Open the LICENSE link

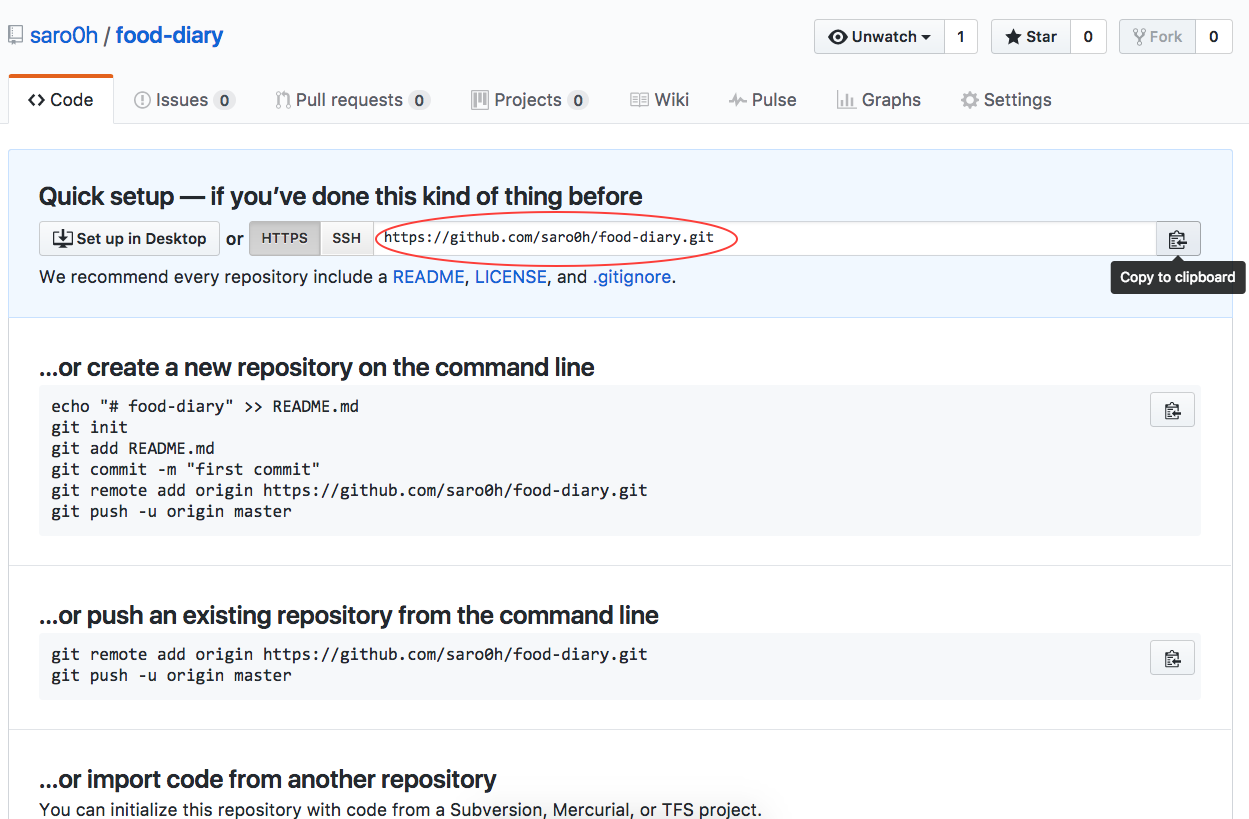pyautogui.click(x=511, y=277)
